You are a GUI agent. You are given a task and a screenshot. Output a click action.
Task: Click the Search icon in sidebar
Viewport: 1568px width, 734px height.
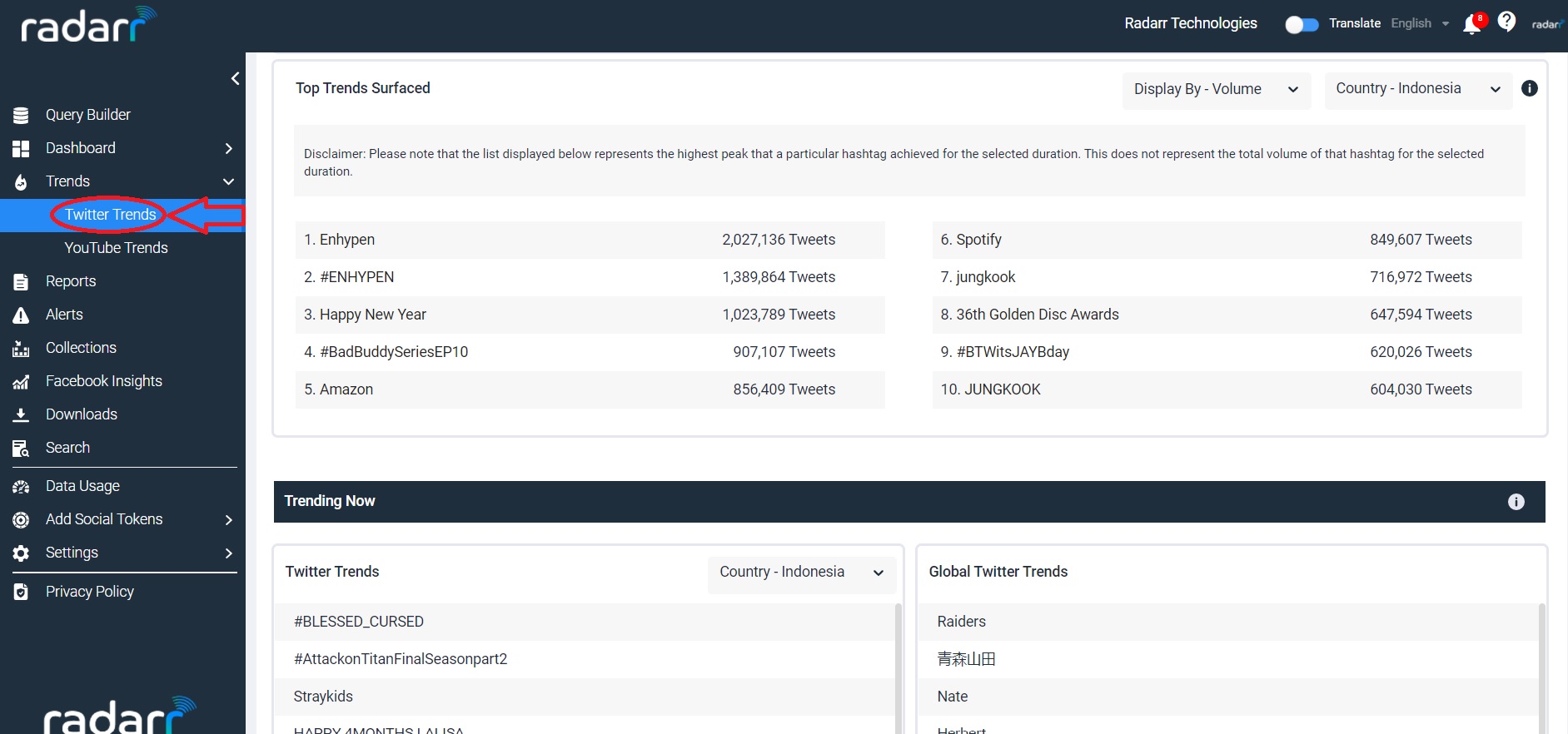click(x=21, y=448)
